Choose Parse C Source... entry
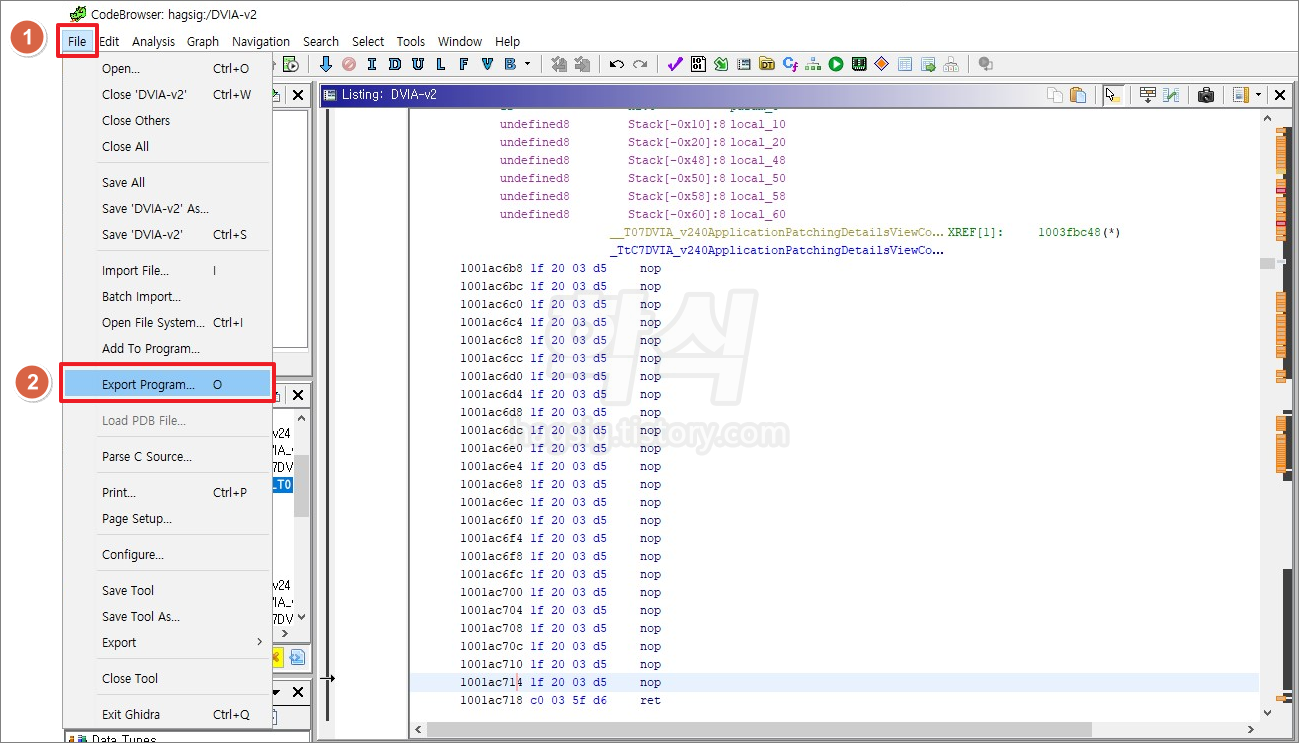1299x743 pixels. coord(167,457)
